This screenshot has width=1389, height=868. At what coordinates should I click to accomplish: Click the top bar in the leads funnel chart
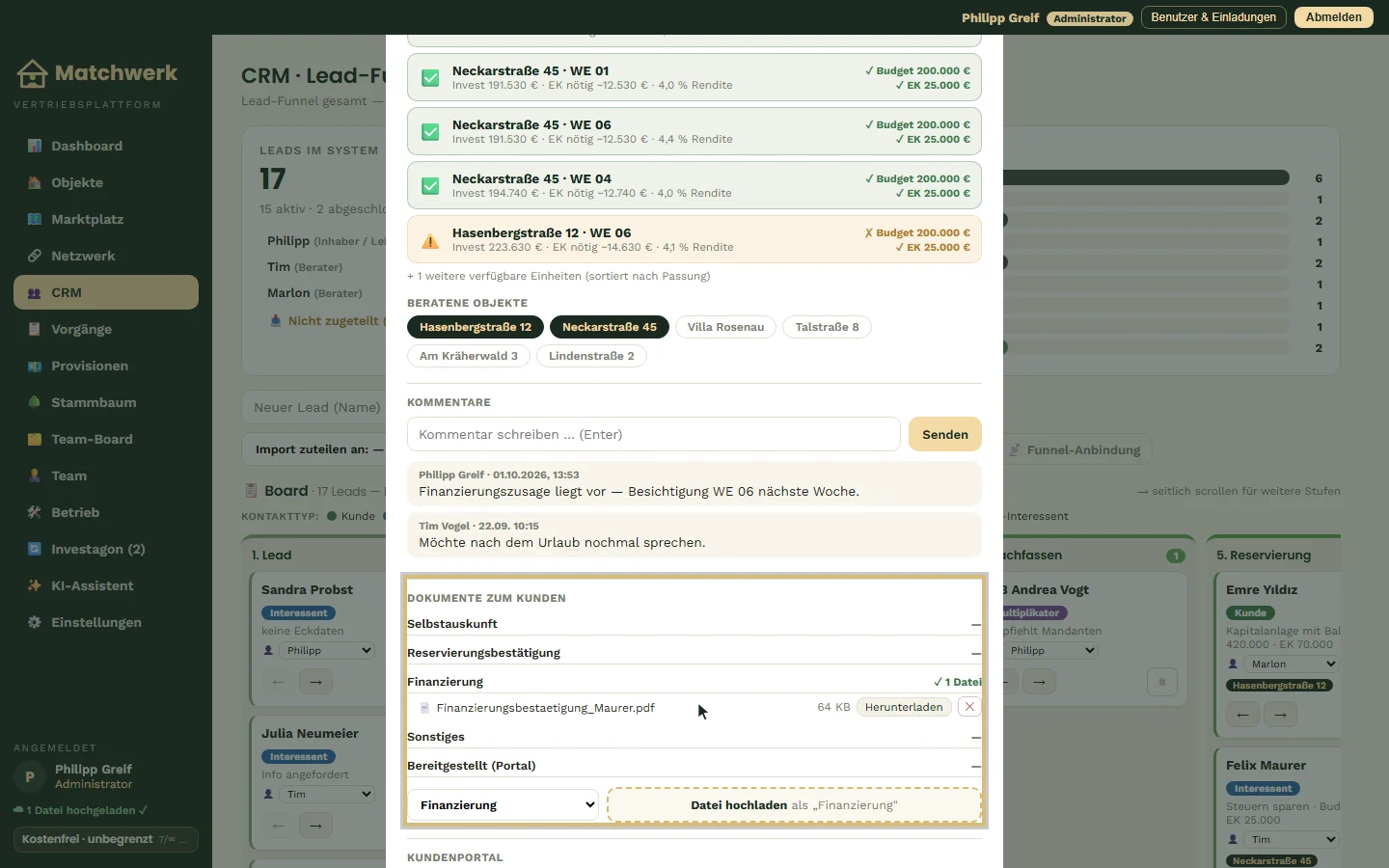click(x=1146, y=177)
